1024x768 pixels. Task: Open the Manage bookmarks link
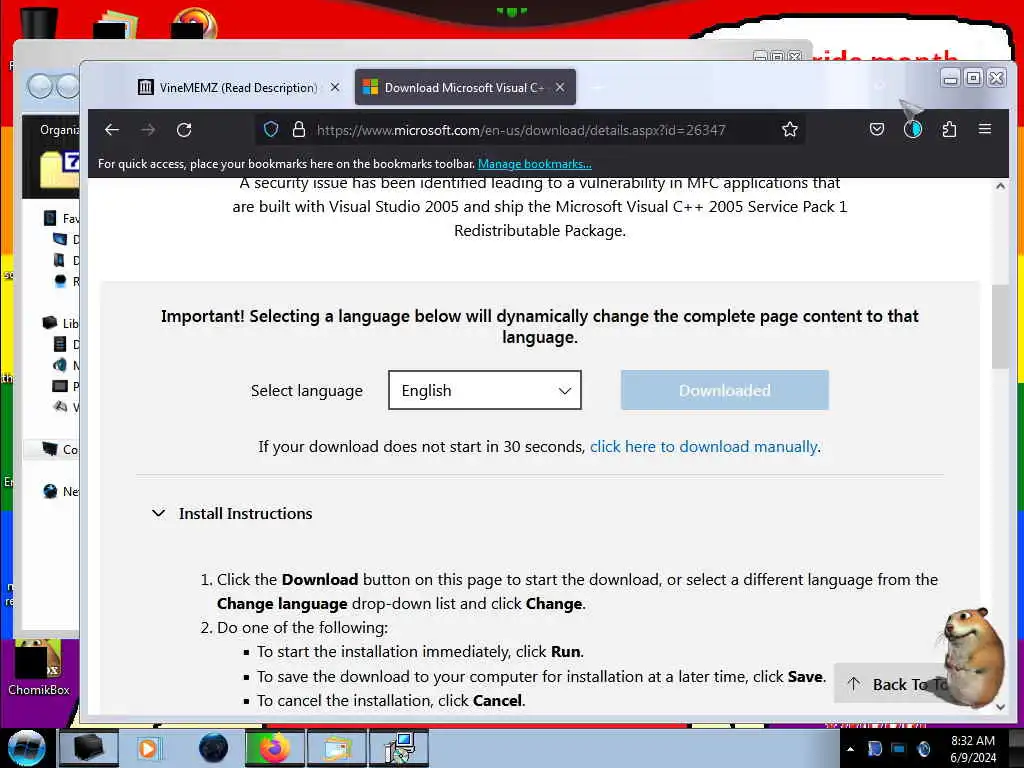pos(534,164)
